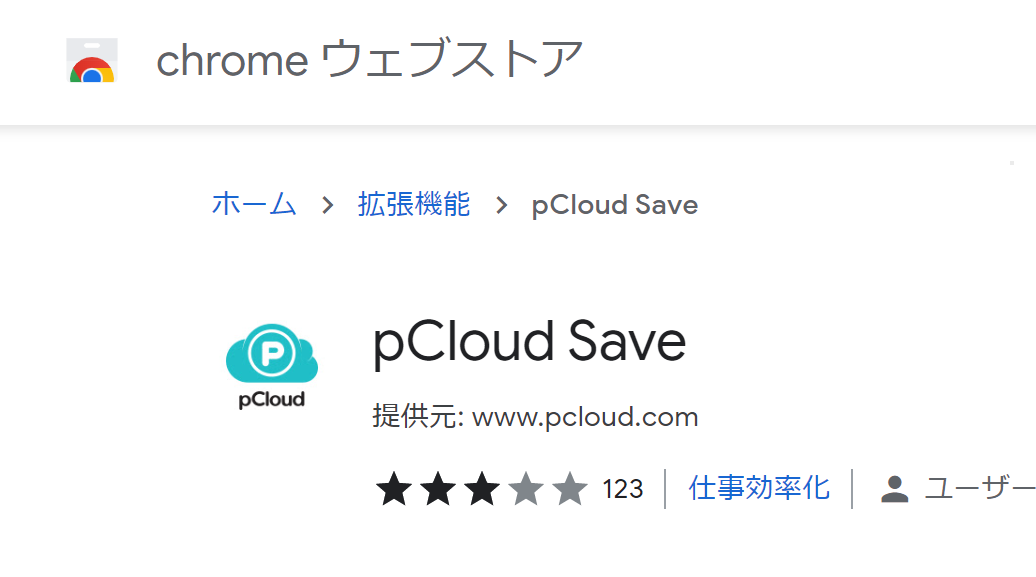Image resolution: width=1036 pixels, height=577 pixels.
Task: Click the user silhouette icon
Action: pos(895,489)
